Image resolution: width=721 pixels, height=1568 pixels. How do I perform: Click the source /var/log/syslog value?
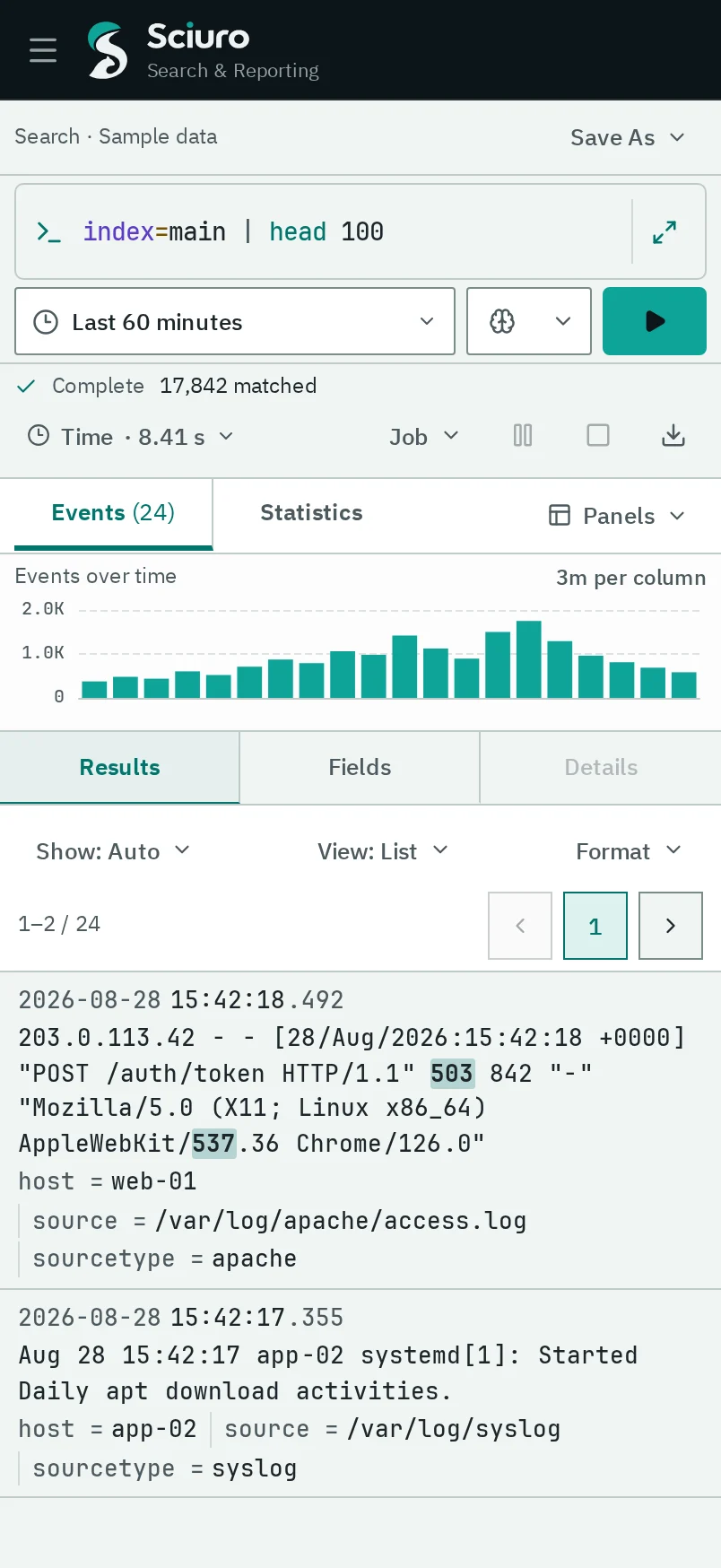pos(454,1429)
